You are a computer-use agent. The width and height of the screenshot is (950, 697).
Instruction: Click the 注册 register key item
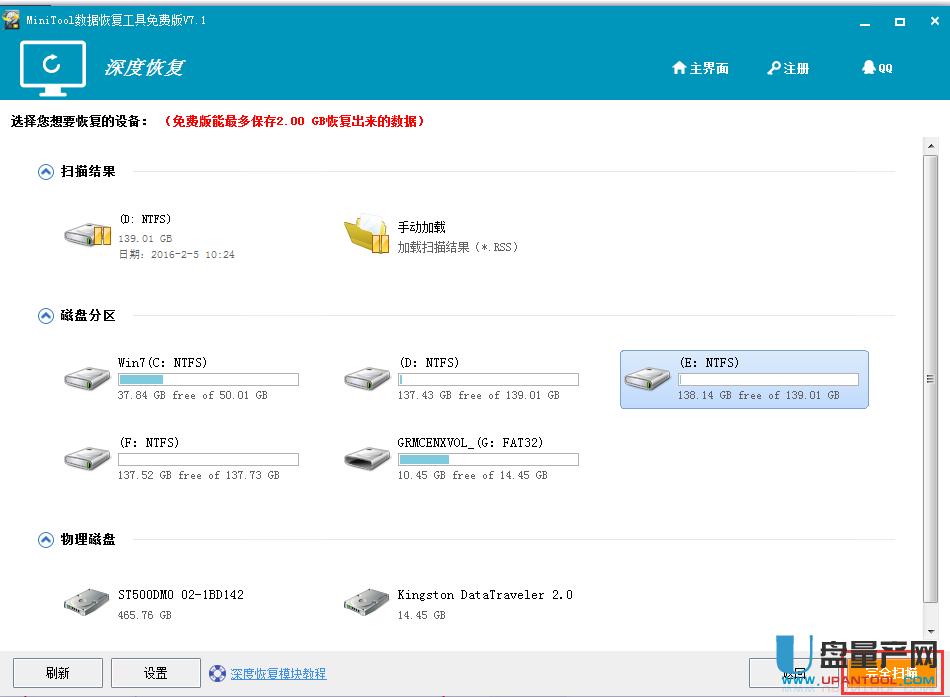(788, 68)
